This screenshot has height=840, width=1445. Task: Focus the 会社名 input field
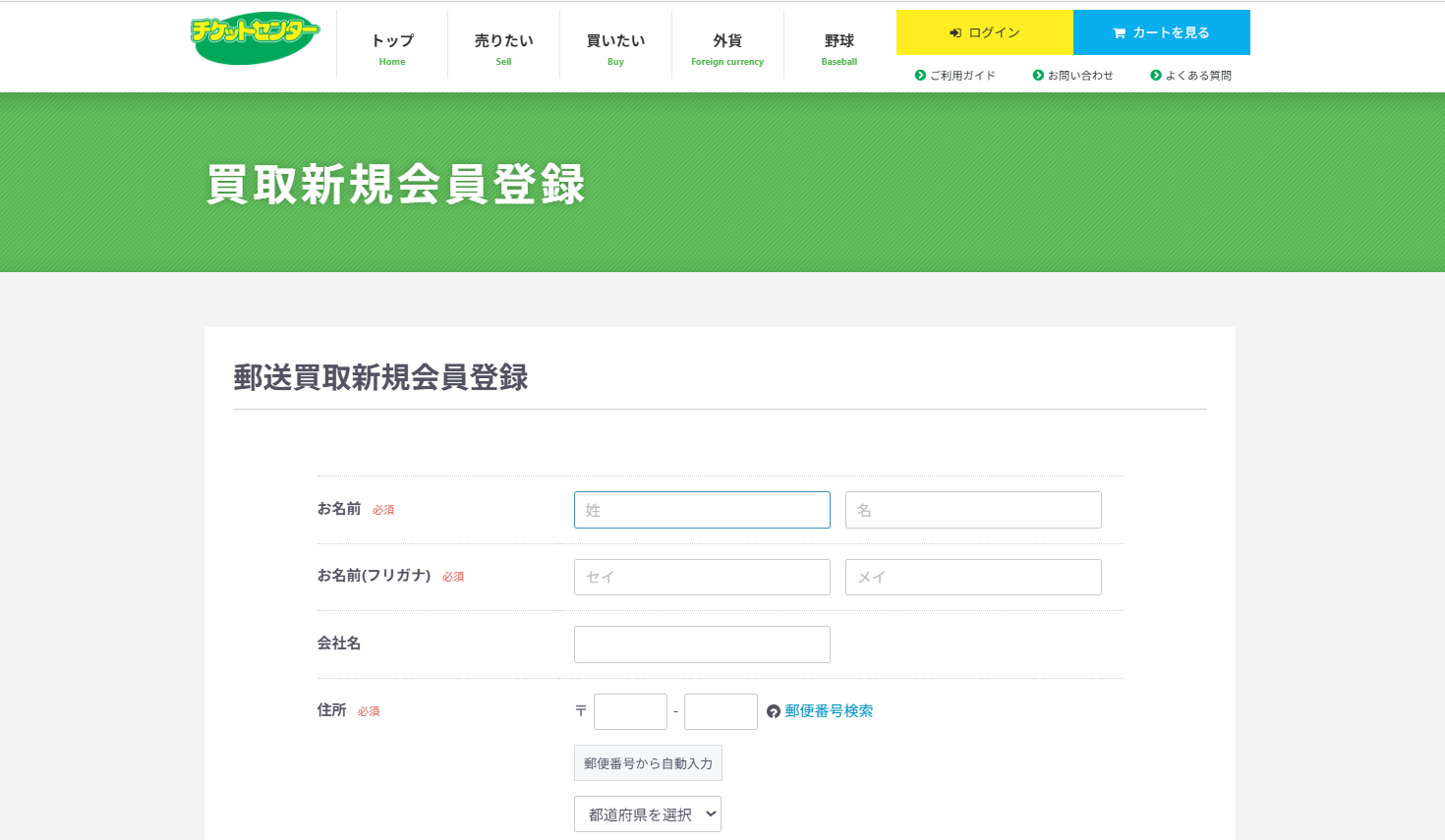[x=702, y=644]
